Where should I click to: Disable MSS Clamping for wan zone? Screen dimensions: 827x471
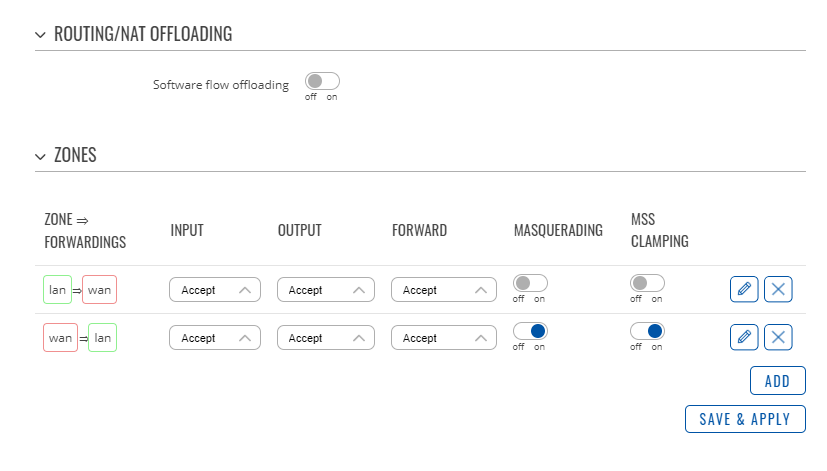coord(647,331)
